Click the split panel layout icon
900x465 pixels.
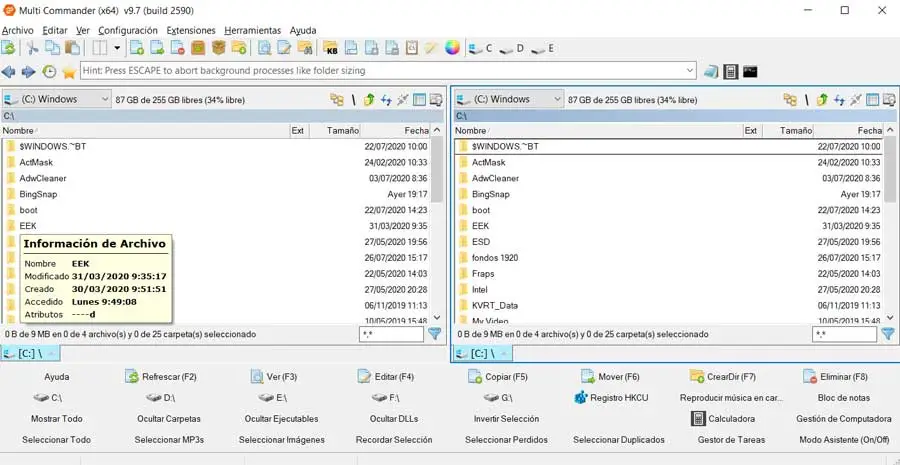100,48
